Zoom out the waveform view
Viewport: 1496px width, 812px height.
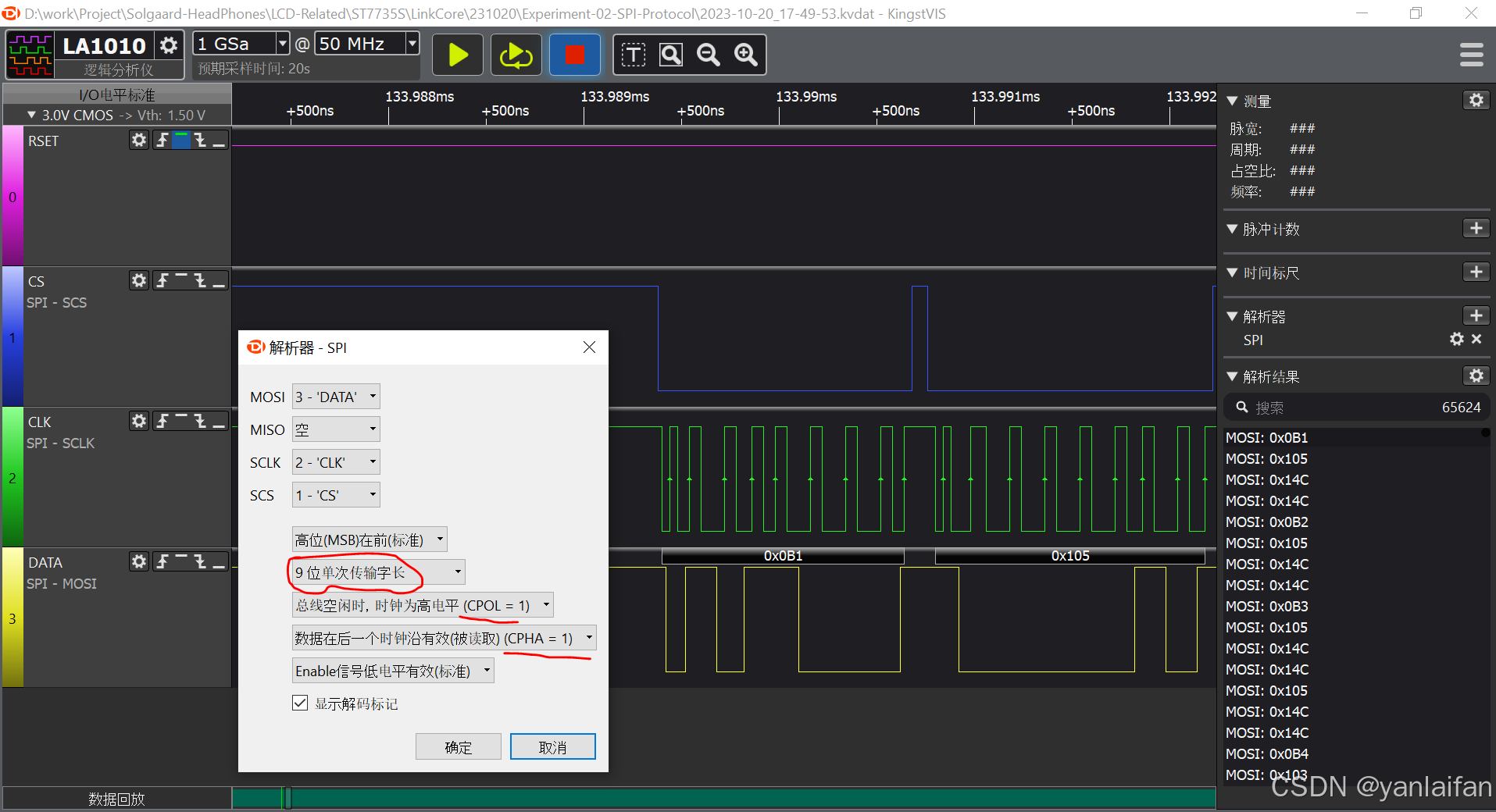tap(709, 55)
